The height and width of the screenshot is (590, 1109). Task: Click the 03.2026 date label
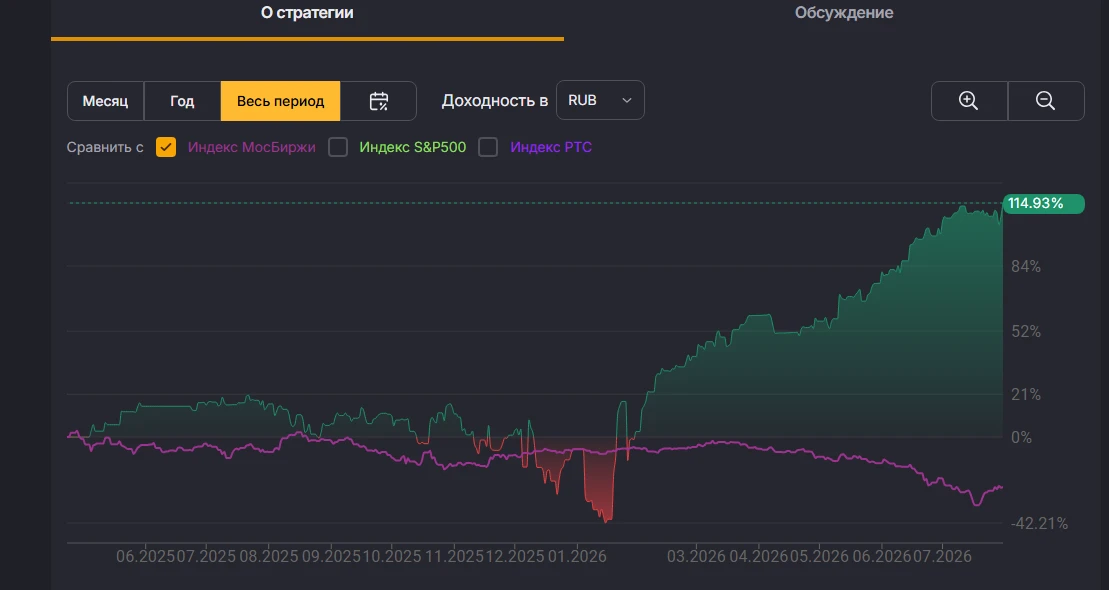coord(696,557)
